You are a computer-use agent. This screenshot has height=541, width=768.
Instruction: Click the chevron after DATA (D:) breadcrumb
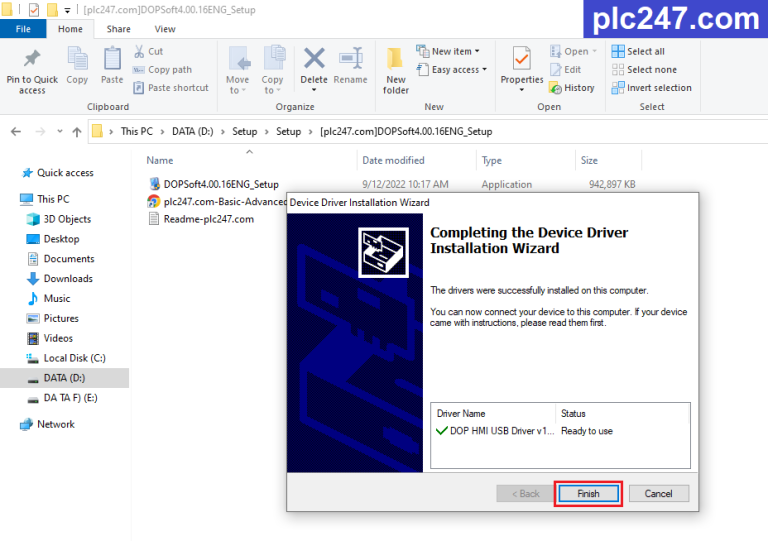pyautogui.click(x=223, y=132)
